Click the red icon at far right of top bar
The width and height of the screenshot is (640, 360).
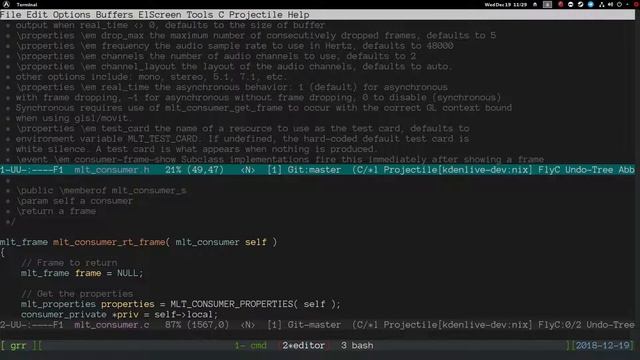pos(637,4)
